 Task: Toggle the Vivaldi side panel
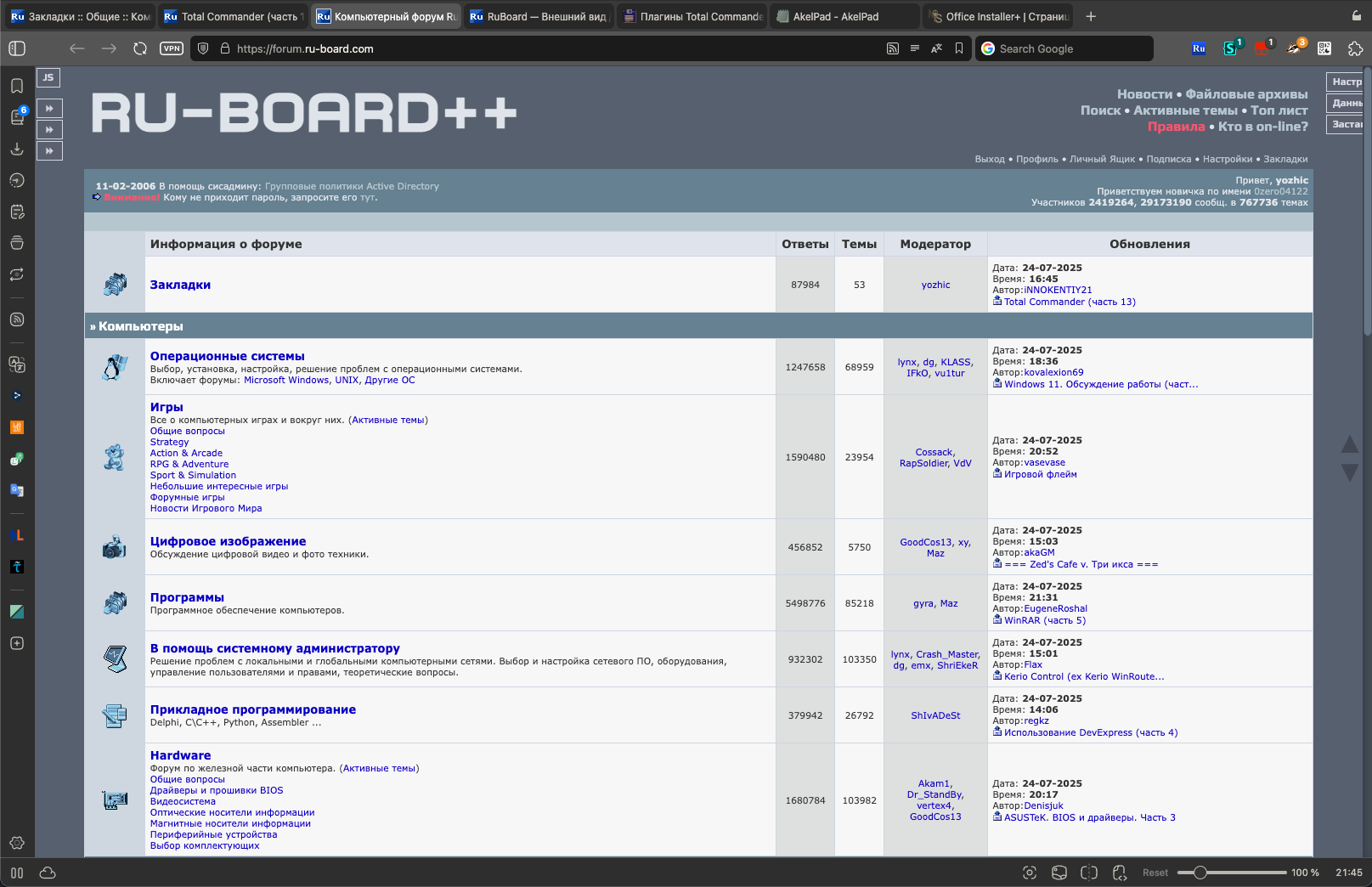click(17, 48)
